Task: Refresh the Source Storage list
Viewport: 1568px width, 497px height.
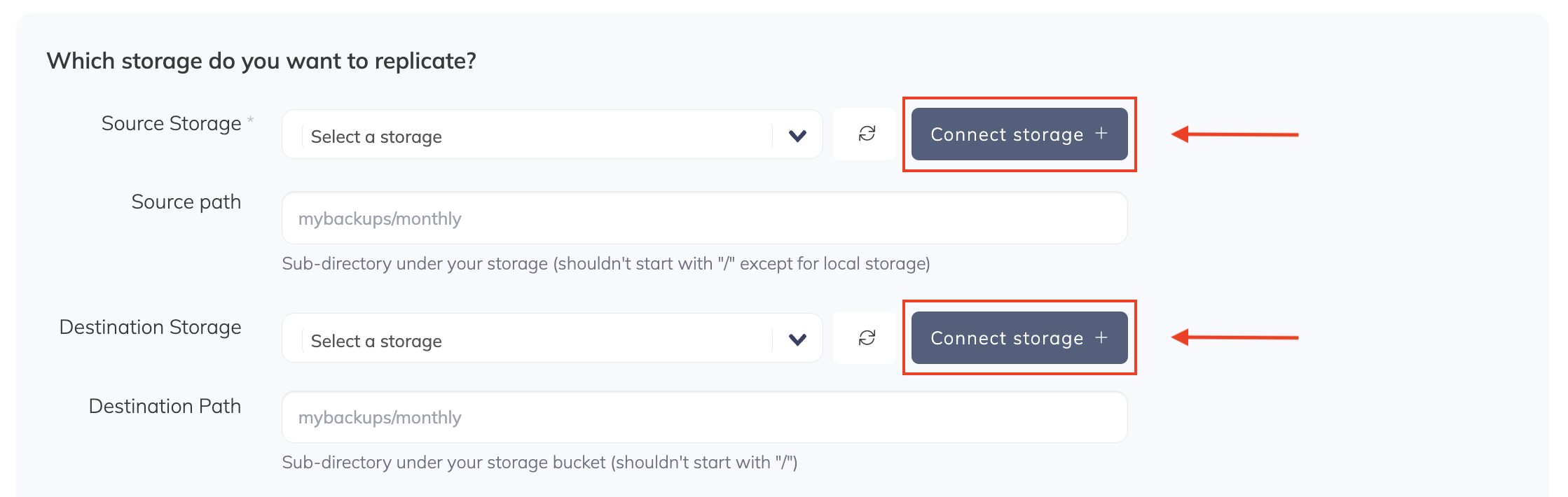Action: tap(867, 134)
